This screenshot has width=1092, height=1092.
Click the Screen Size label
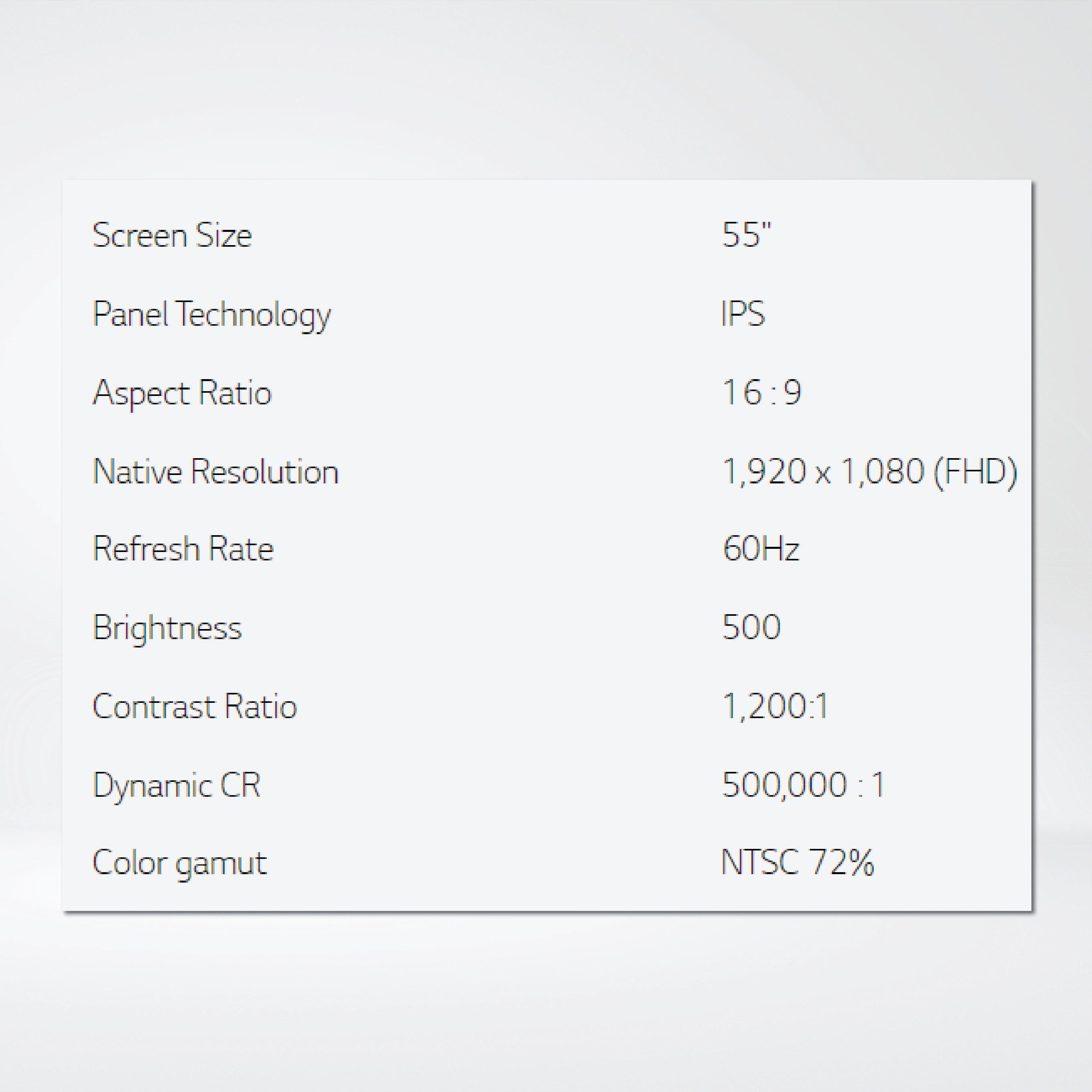(x=172, y=235)
